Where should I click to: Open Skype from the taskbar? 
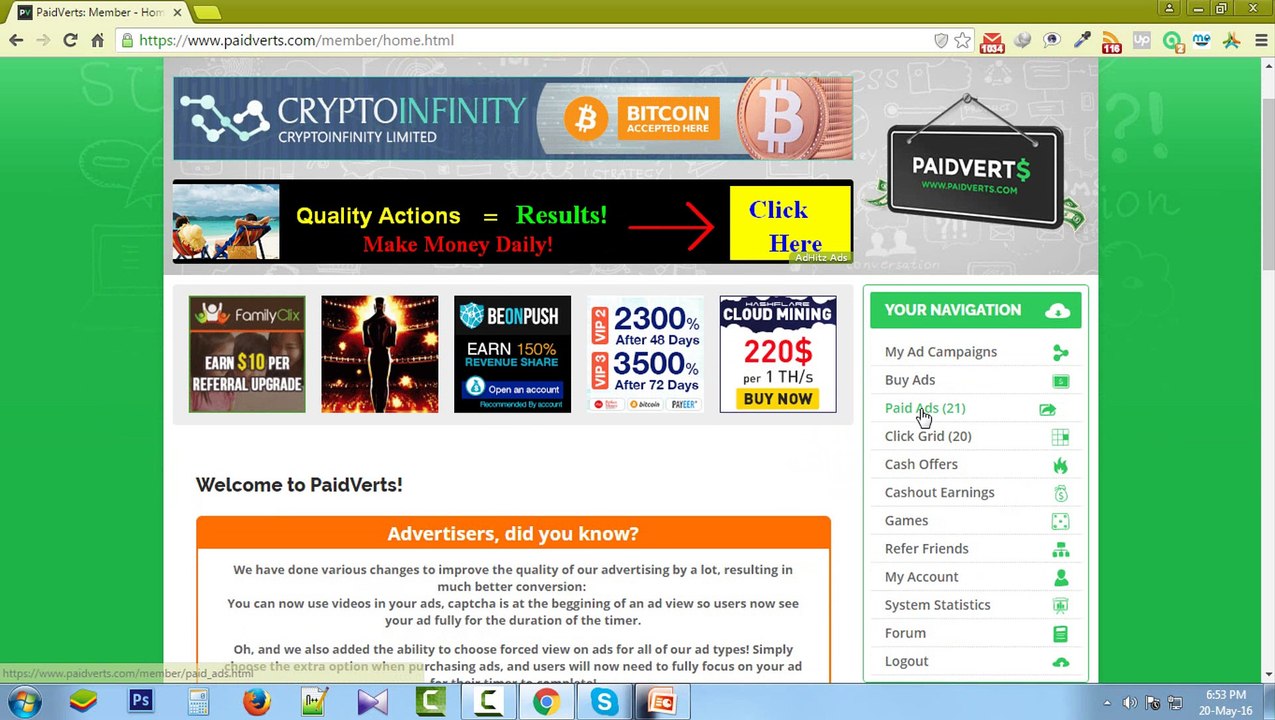click(x=604, y=702)
